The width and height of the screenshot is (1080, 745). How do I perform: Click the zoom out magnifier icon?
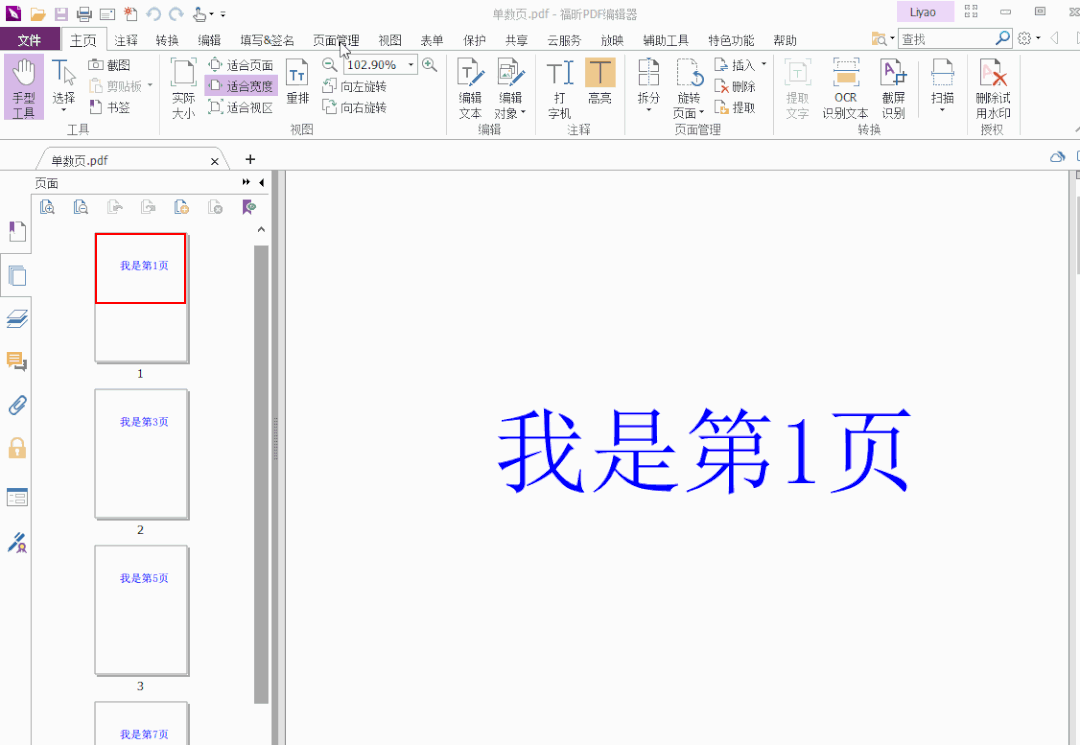tap(330, 65)
